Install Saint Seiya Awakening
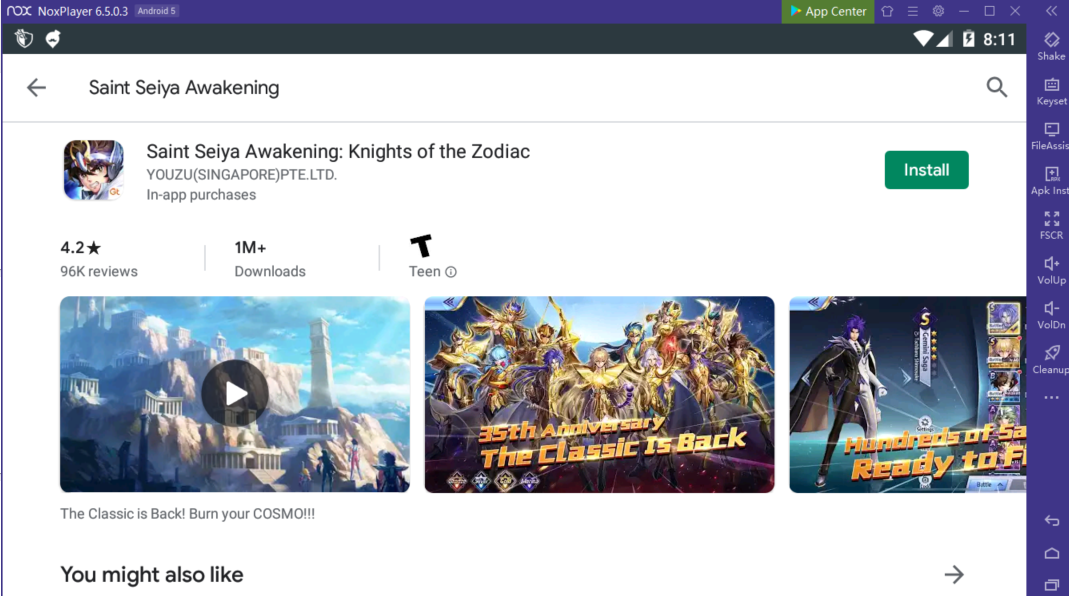The width and height of the screenshot is (1069, 596). 927,170
